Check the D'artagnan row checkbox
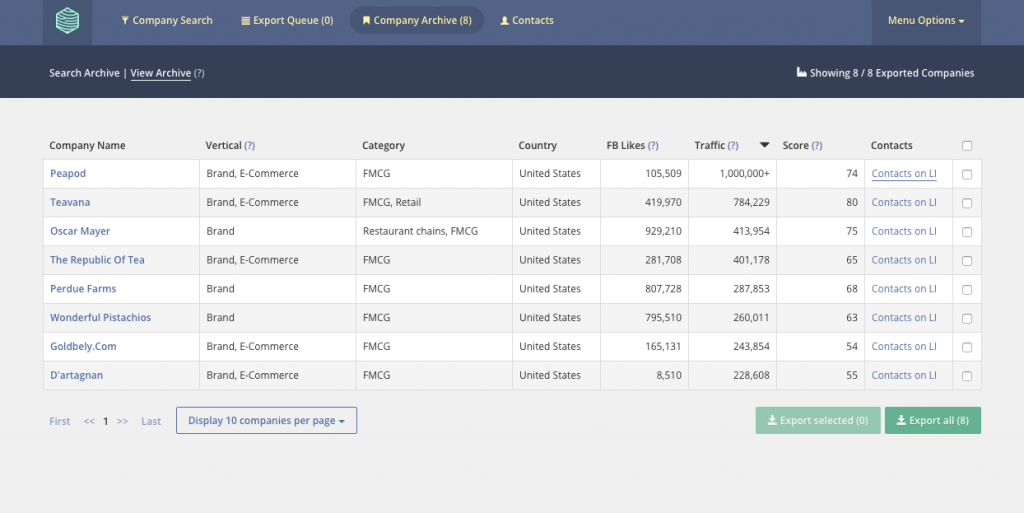The height and width of the screenshot is (513, 1024). tap(967, 376)
